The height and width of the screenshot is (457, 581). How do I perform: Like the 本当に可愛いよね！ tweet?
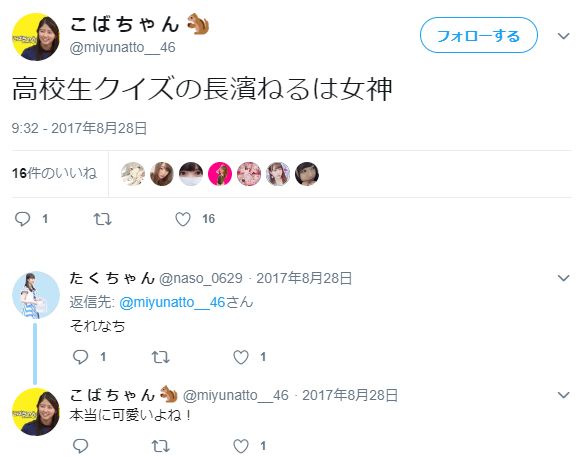[241, 446]
